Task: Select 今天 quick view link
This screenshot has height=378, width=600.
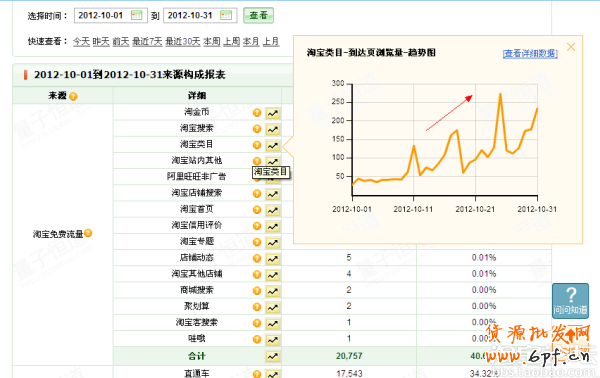Action: click(81, 41)
